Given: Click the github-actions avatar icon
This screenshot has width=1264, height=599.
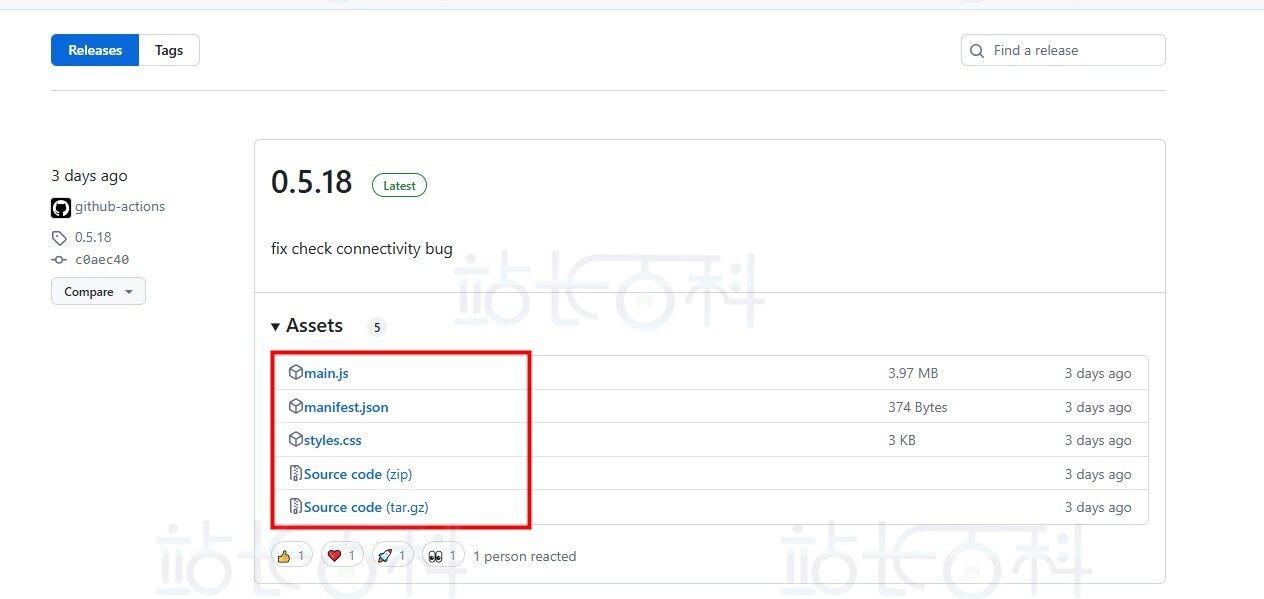Looking at the screenshot, I should click(60, 208).
